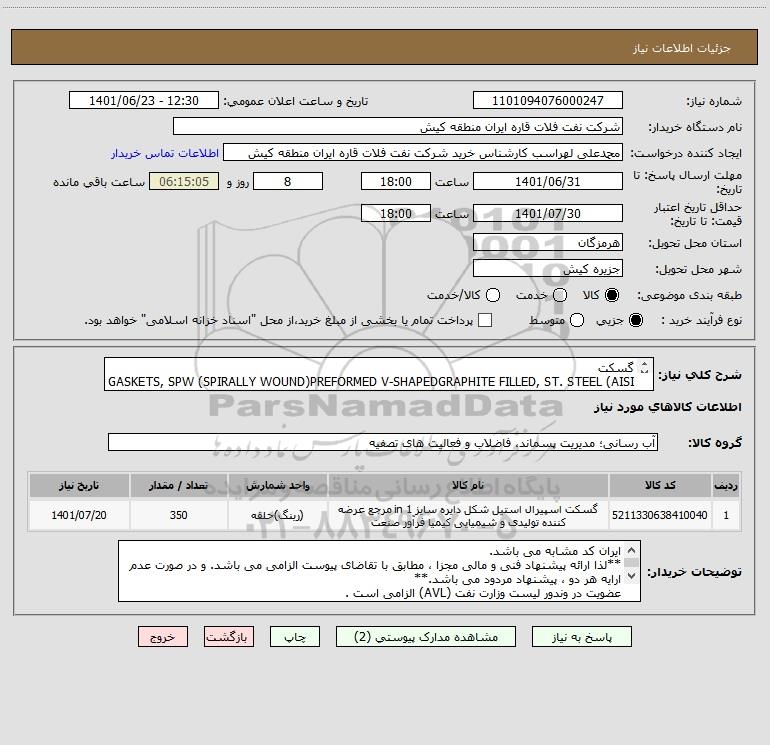The image size is (770, 745).
Task: Click the request creator name field
Action: (x=423, y=153)
